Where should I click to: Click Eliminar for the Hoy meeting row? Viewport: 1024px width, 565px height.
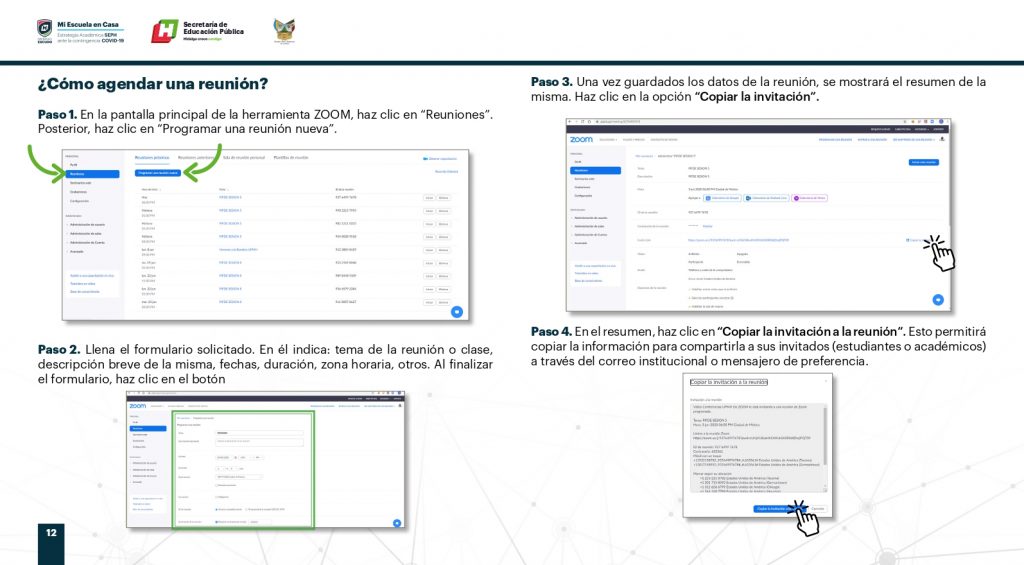point(443,198)
